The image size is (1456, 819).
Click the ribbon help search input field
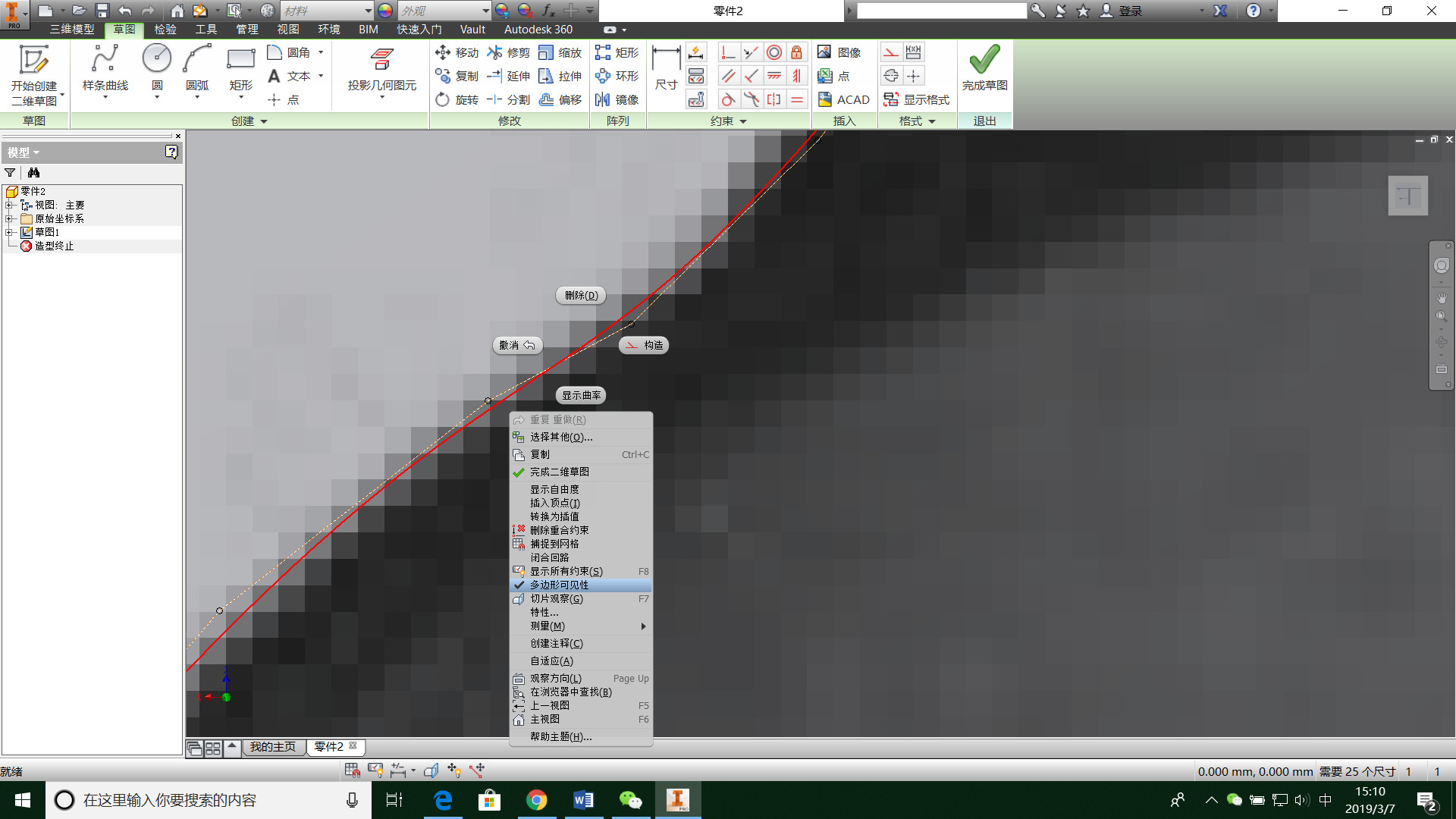(942, 11)
